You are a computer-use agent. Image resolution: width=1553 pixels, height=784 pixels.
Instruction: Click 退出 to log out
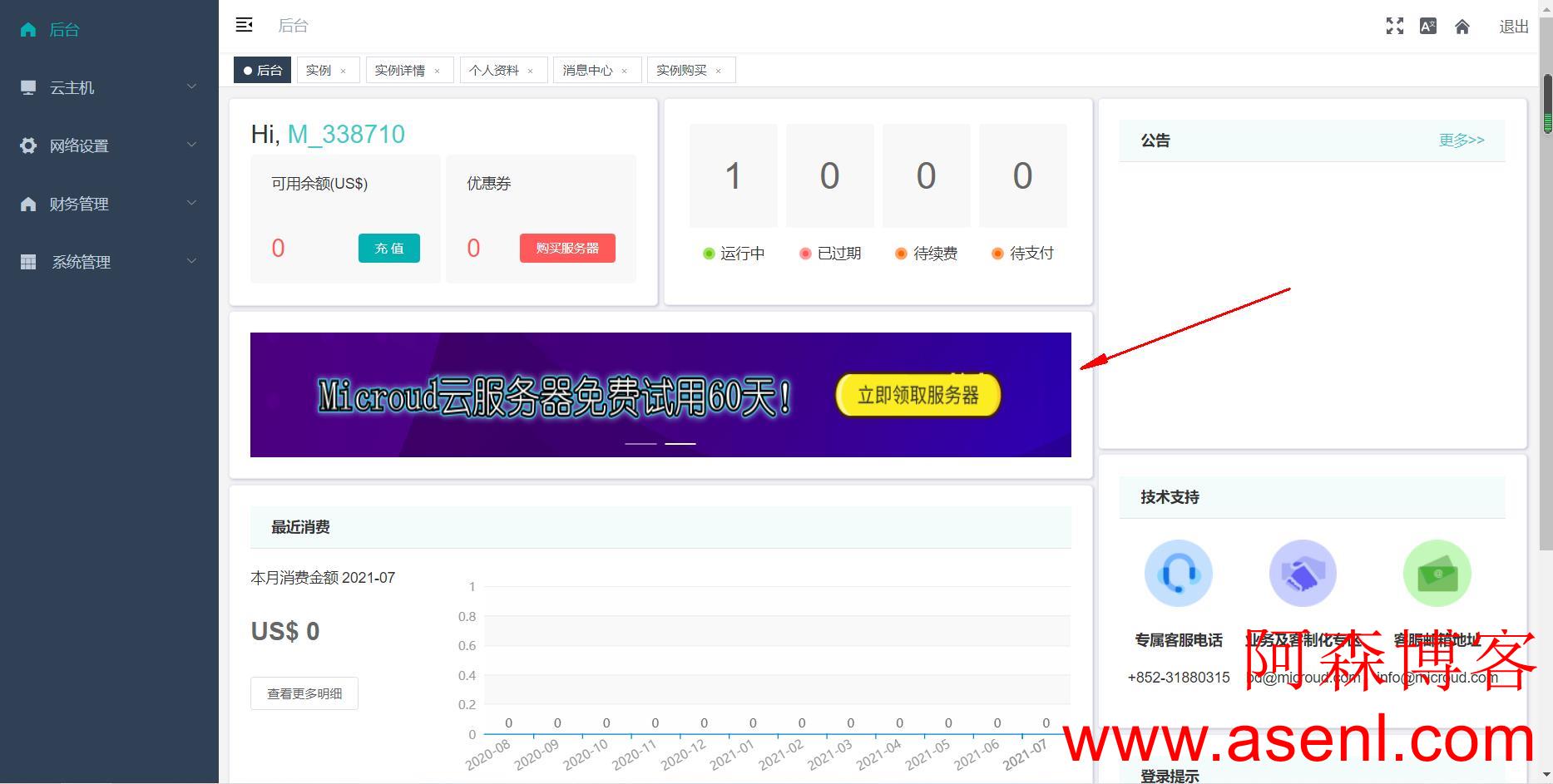click(x=1514, y=27)
